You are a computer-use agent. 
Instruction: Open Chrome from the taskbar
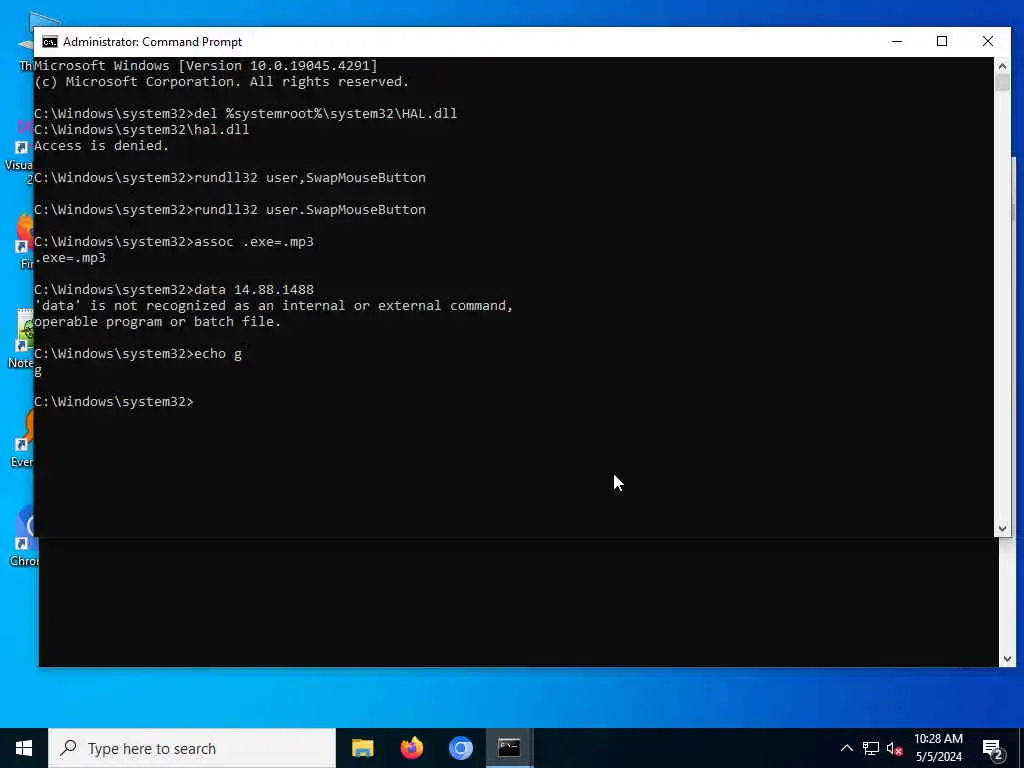point(461,748)
